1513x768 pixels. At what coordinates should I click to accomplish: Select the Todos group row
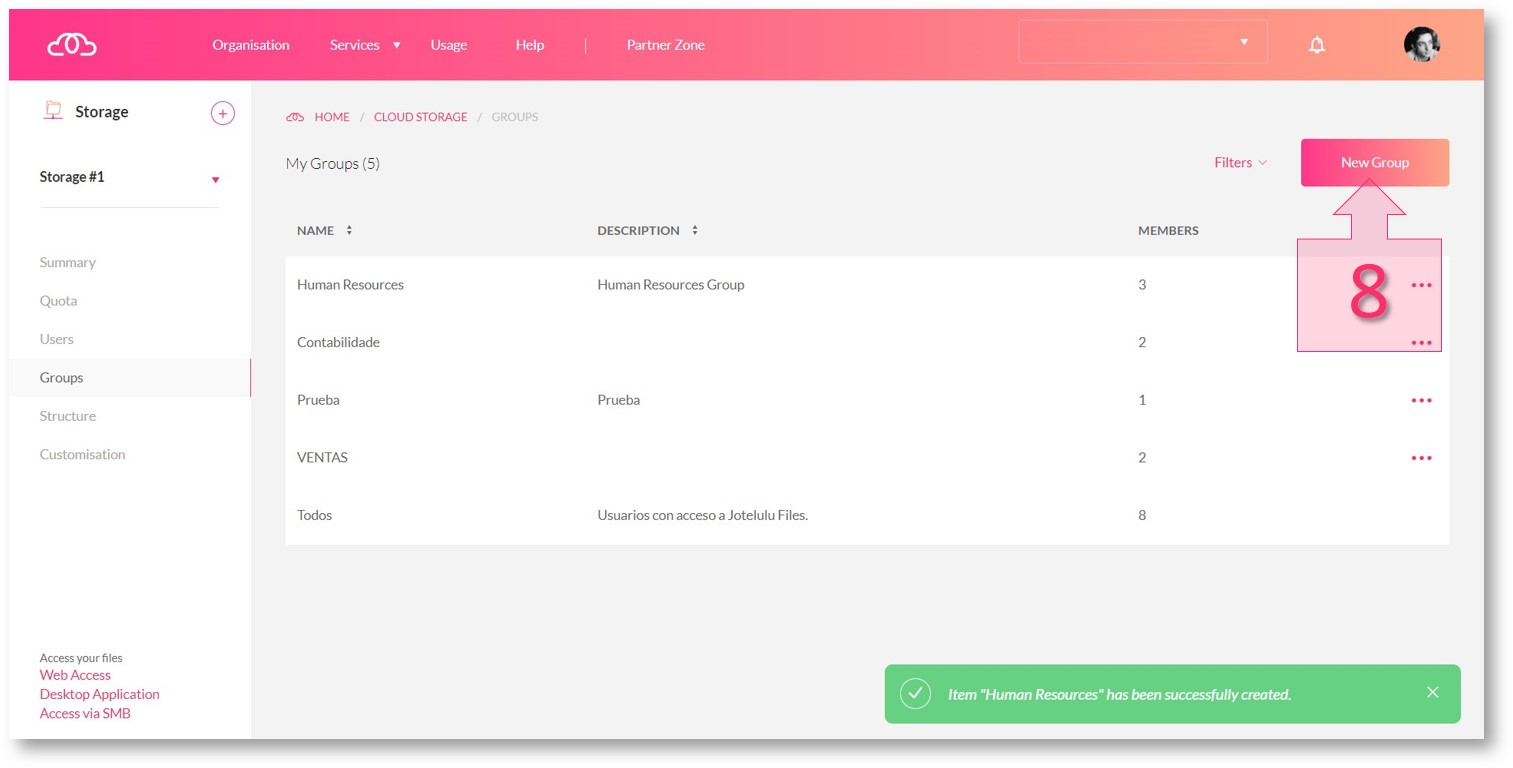pyautogui.click(x=314, y=515)
